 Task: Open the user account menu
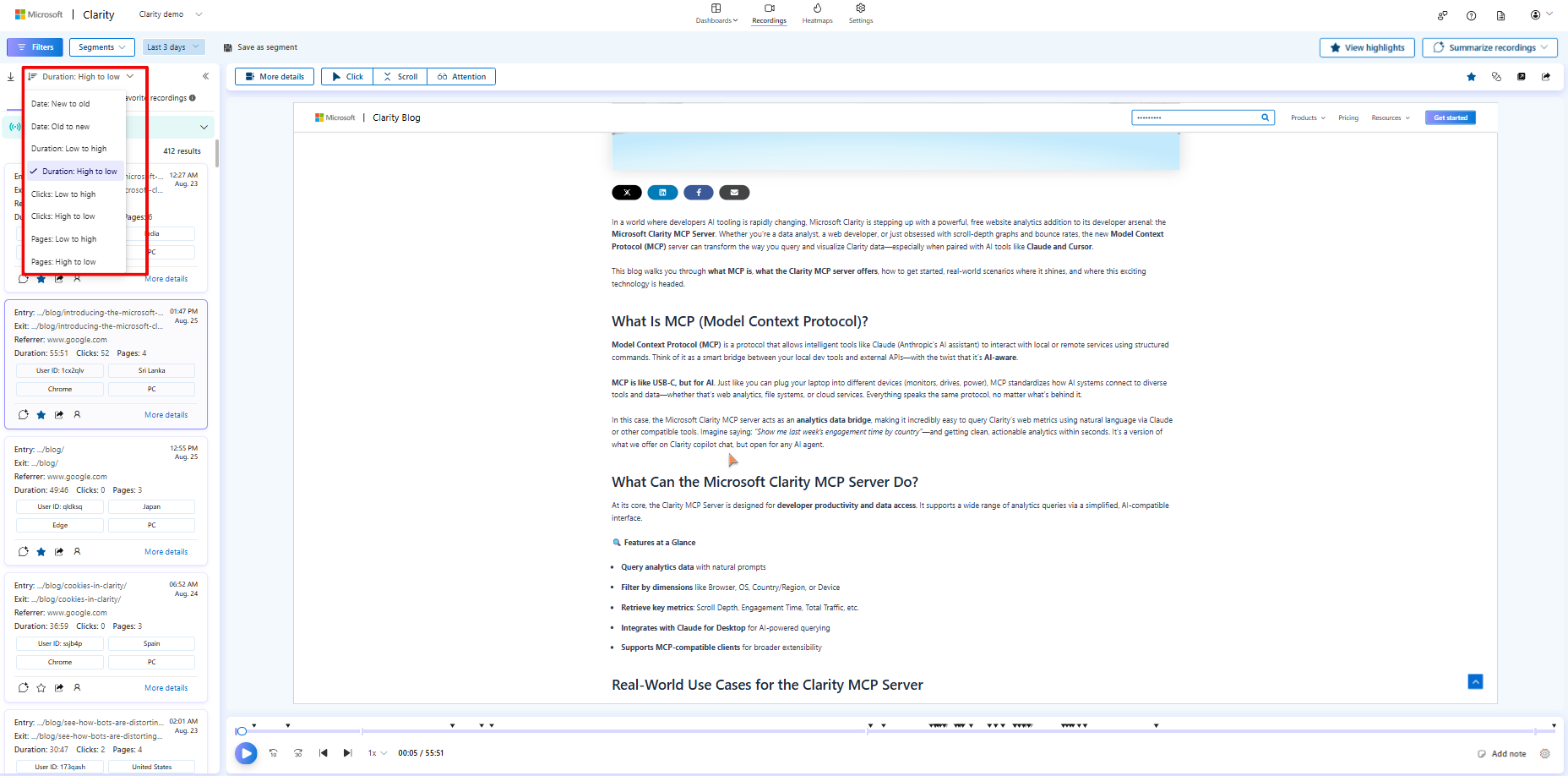[1541, 14]
